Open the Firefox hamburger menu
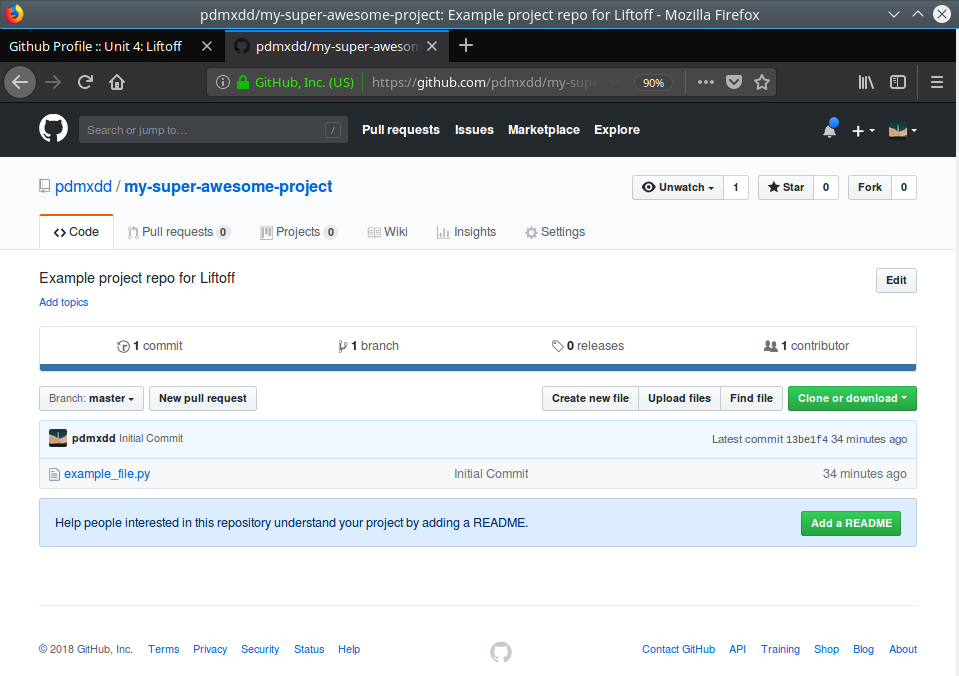959x676 pixels. coord(937,82)
